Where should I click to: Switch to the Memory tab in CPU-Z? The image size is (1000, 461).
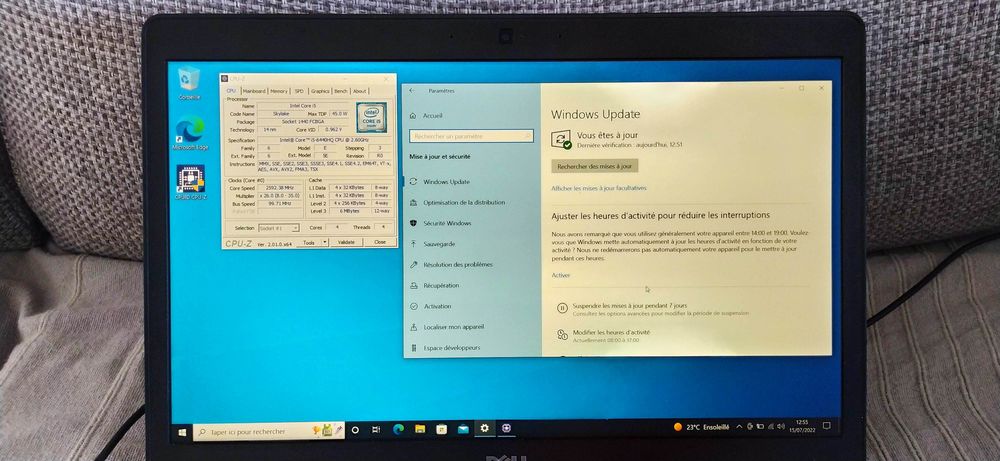279,91
